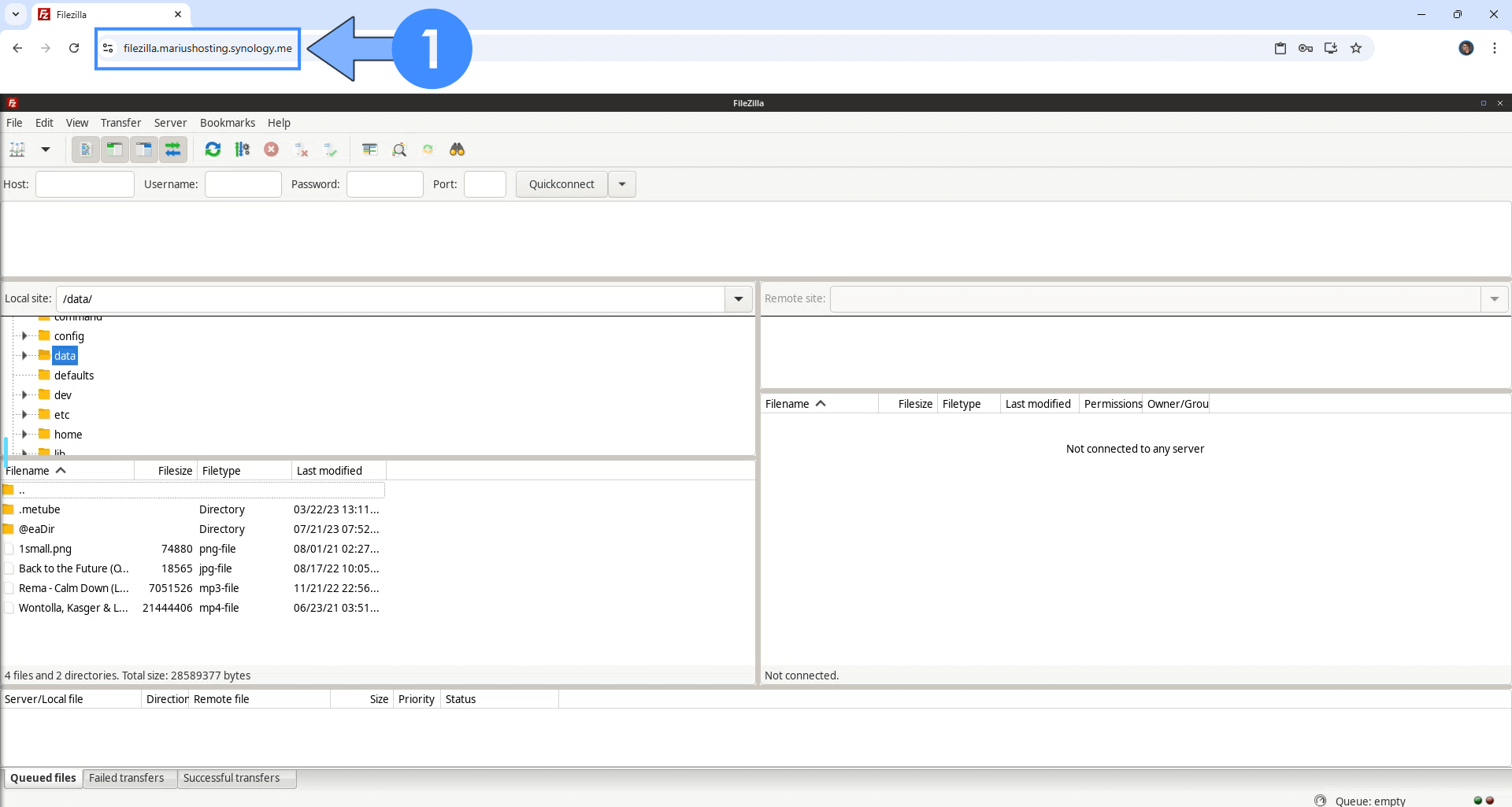
Task: Select the Back to the Future jpg file
Action: tap(193, 568)
